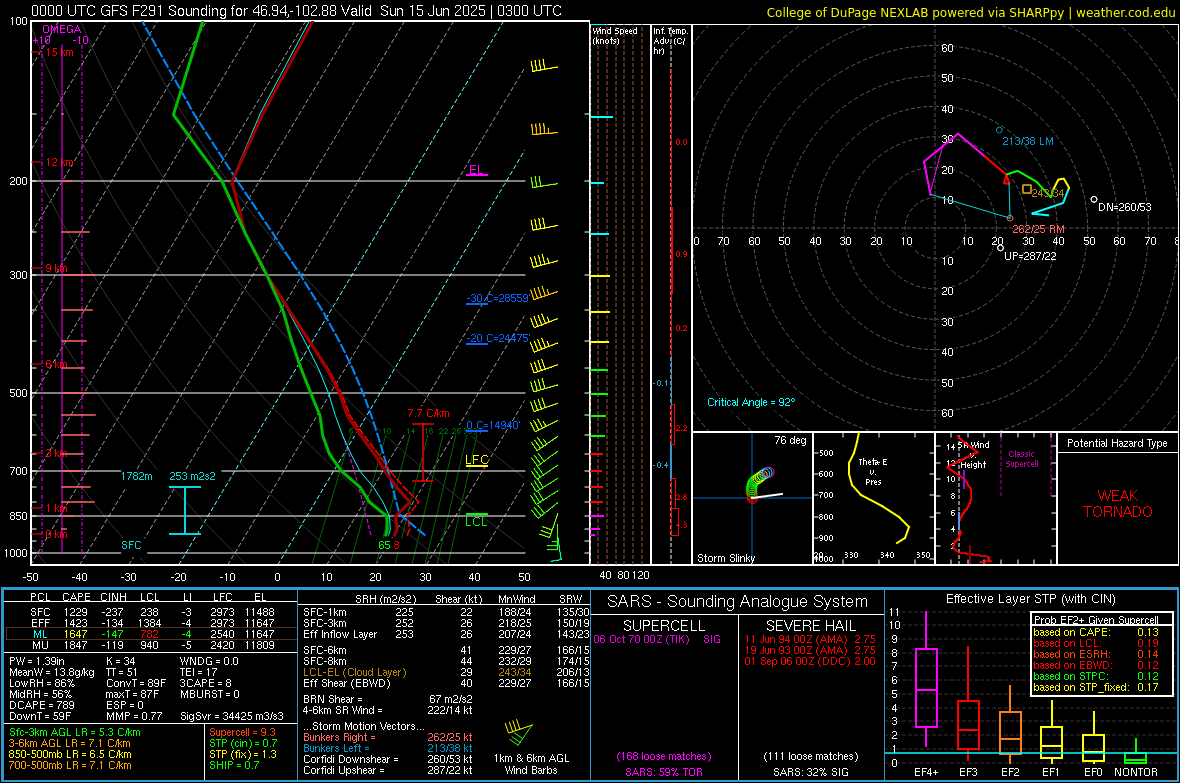Click the 'Theta-E v. Pres' inset label
1180x783 pixels.
tap(873, 471)
